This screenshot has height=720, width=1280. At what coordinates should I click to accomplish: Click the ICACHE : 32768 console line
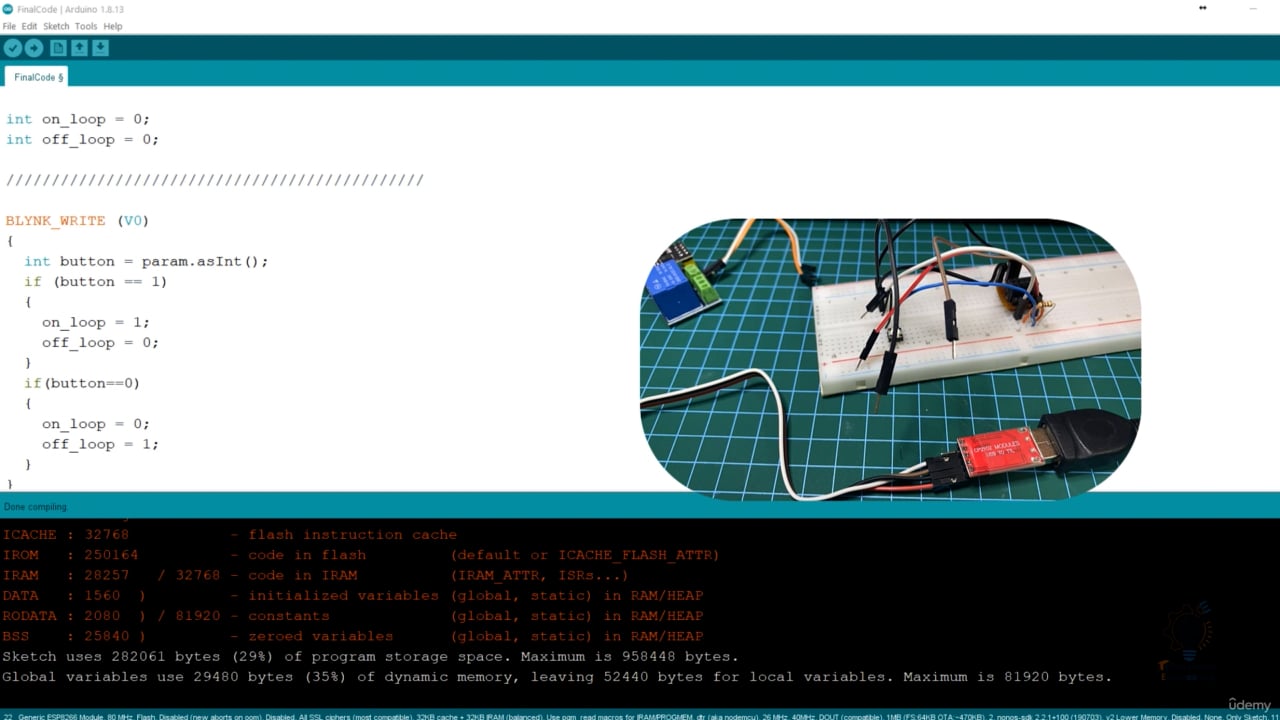[229, 535]
